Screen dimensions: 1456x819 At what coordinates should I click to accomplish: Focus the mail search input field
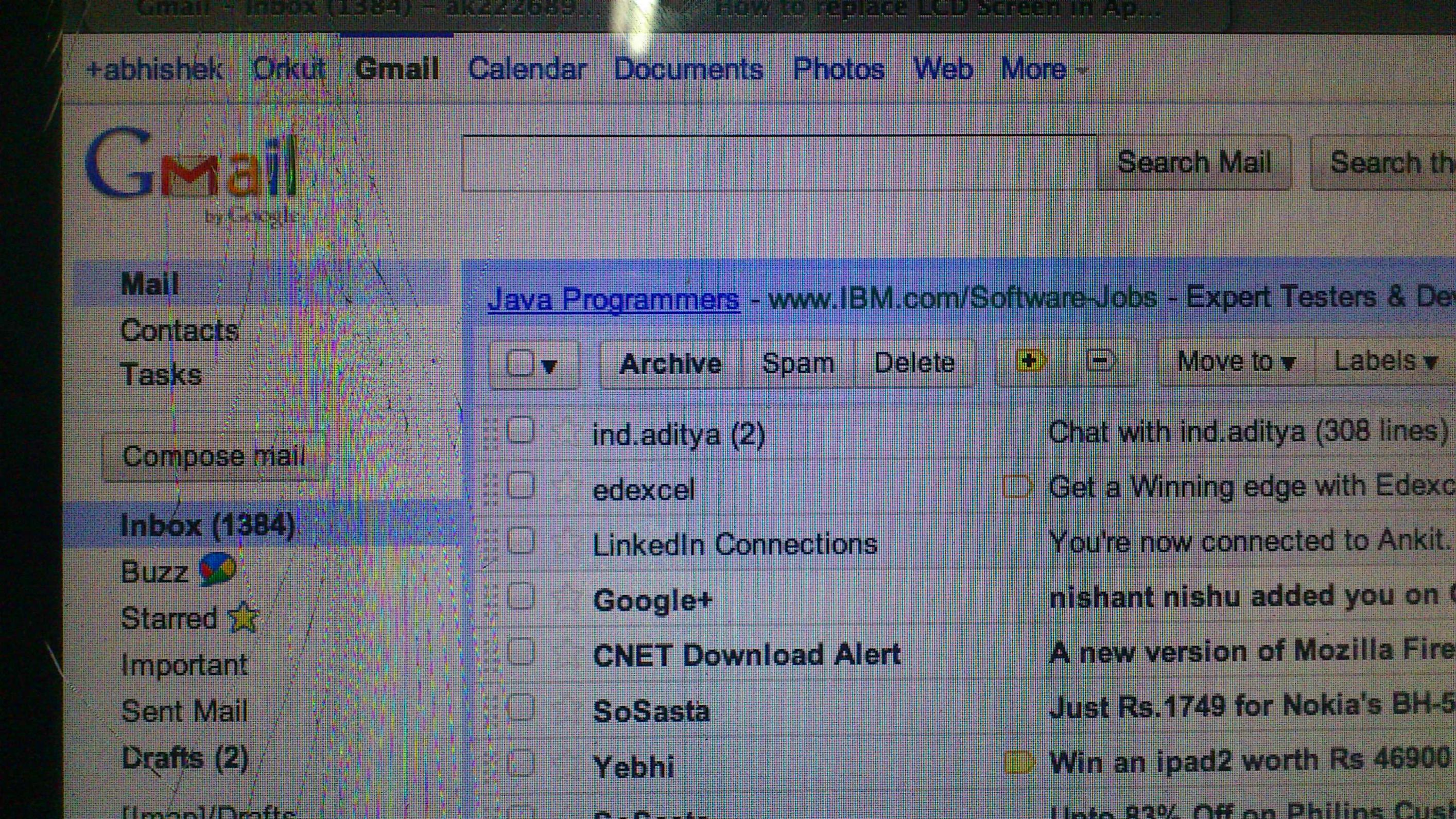pos(779,164)
